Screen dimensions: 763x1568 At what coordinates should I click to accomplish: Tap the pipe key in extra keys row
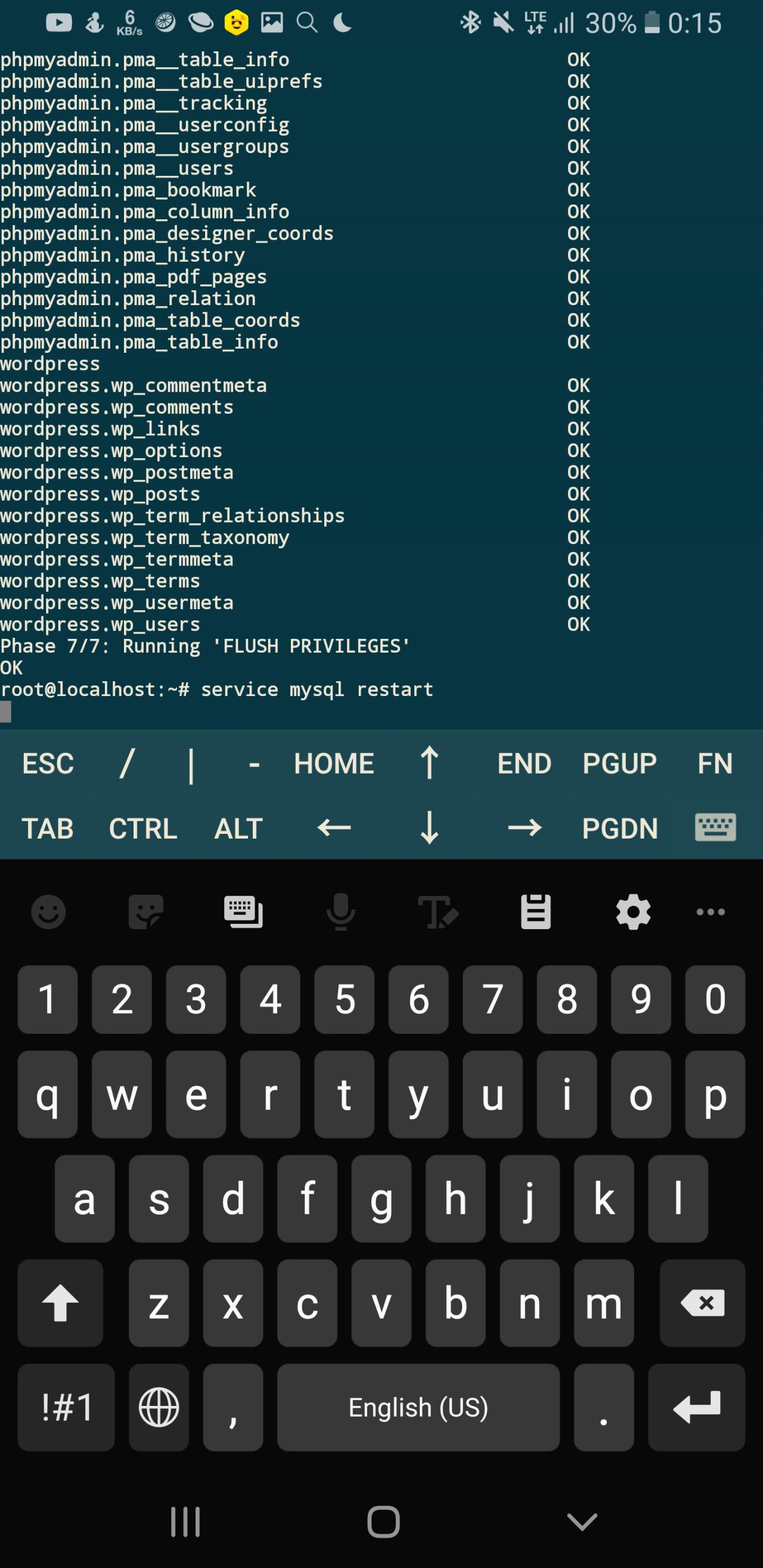point(191,765)
